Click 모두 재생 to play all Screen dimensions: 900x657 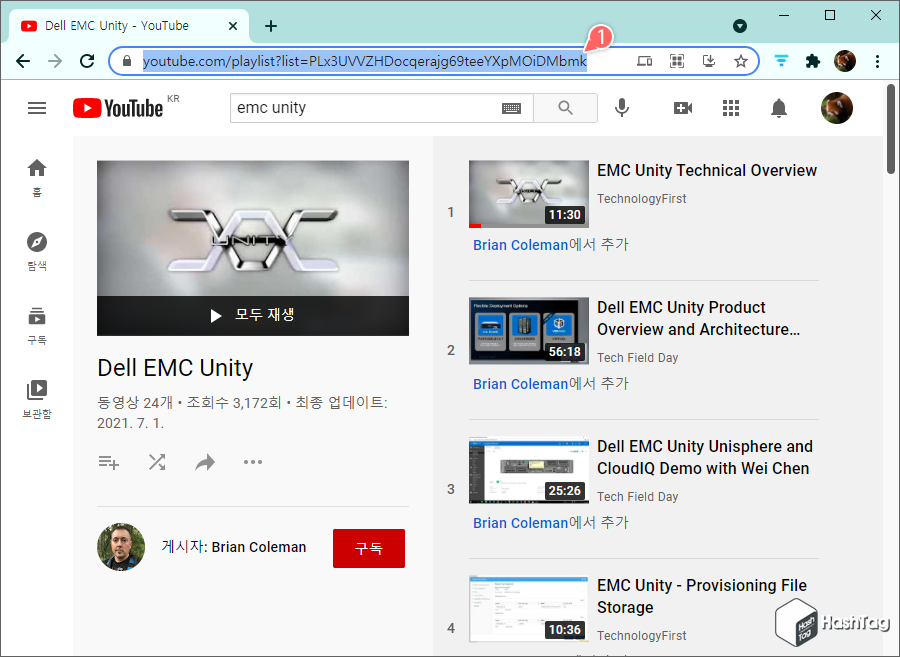[253, 315]
